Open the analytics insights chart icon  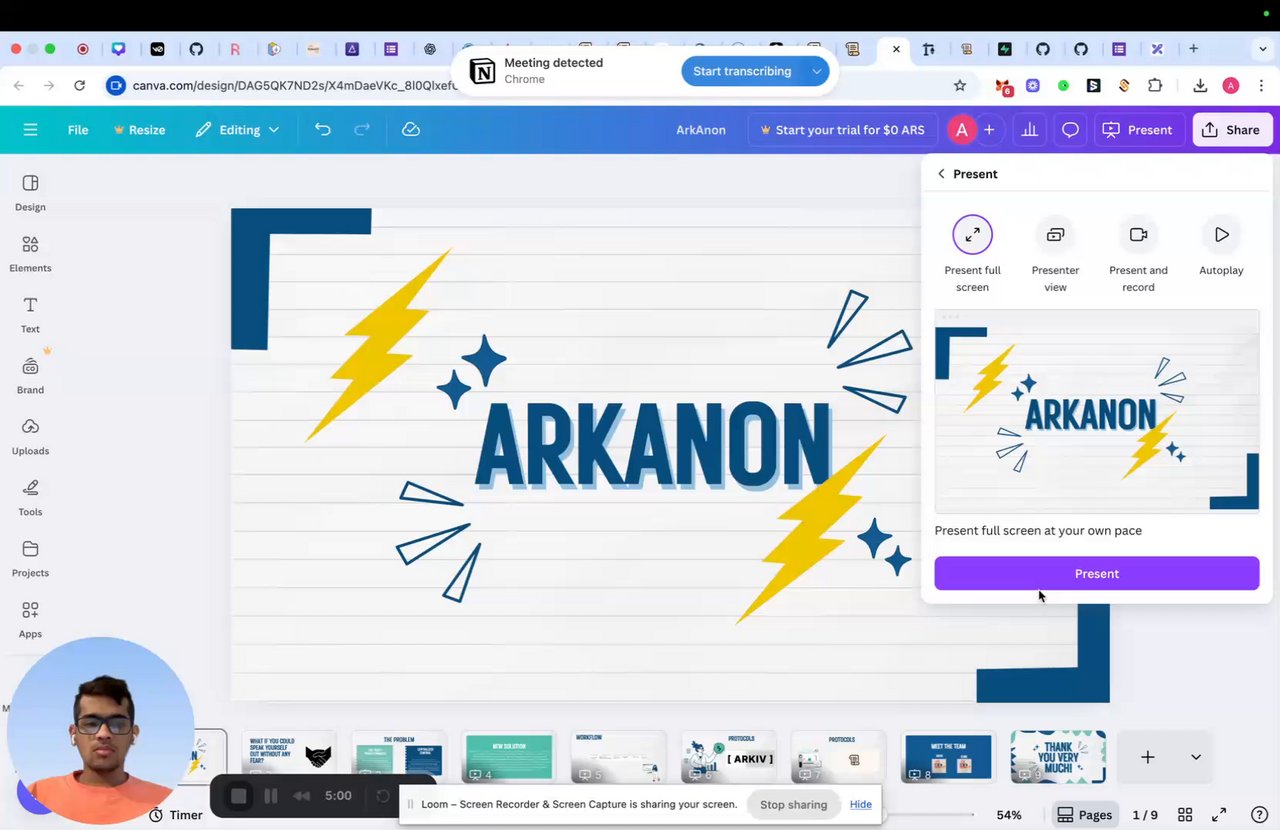tap(1029, 130)
